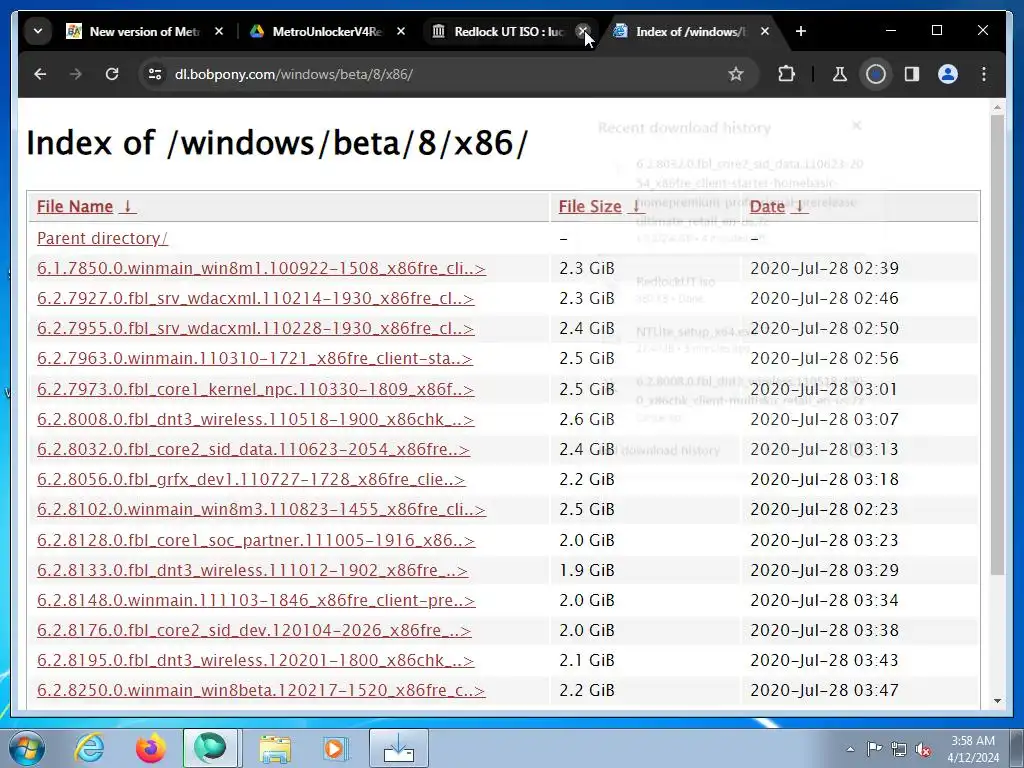1024x768 pixels.
Task: Open a new browser tab
Action: [x=801, y=31]
